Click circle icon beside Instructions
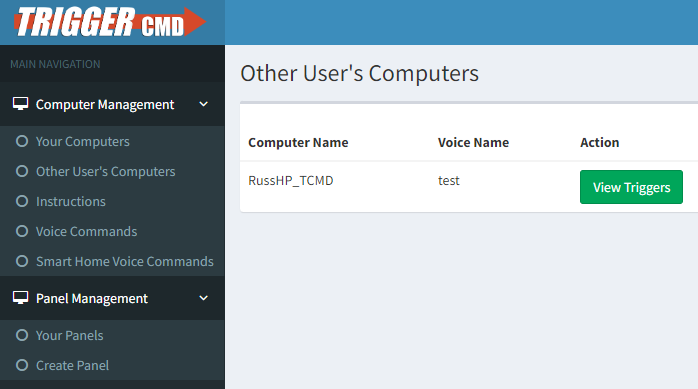698x389 pixels. coord(22,201)
